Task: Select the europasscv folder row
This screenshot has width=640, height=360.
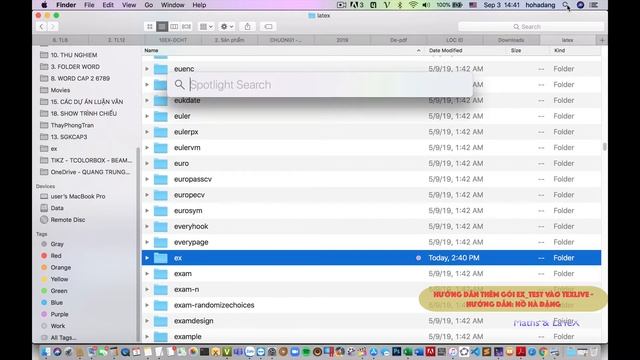Action: pos(371,179)
